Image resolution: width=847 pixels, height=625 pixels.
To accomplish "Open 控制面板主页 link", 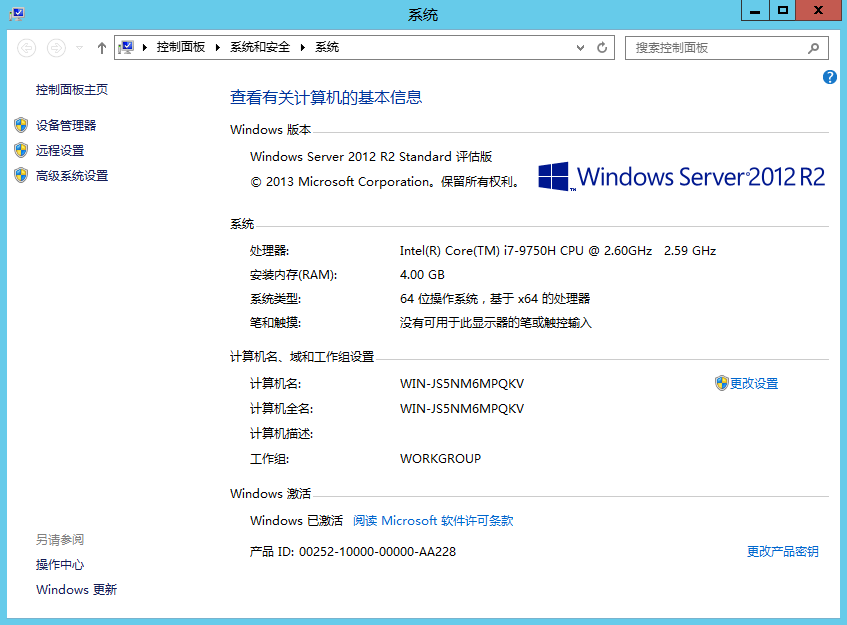I will 72,90.
